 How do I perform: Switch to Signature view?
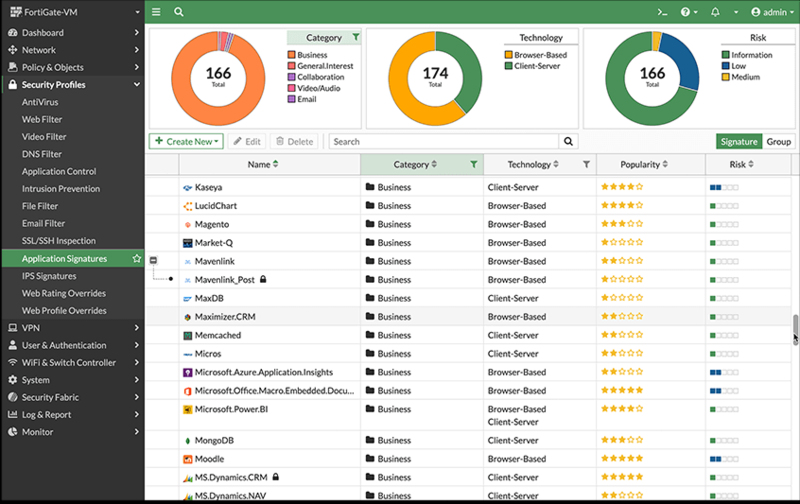(739, 141)
